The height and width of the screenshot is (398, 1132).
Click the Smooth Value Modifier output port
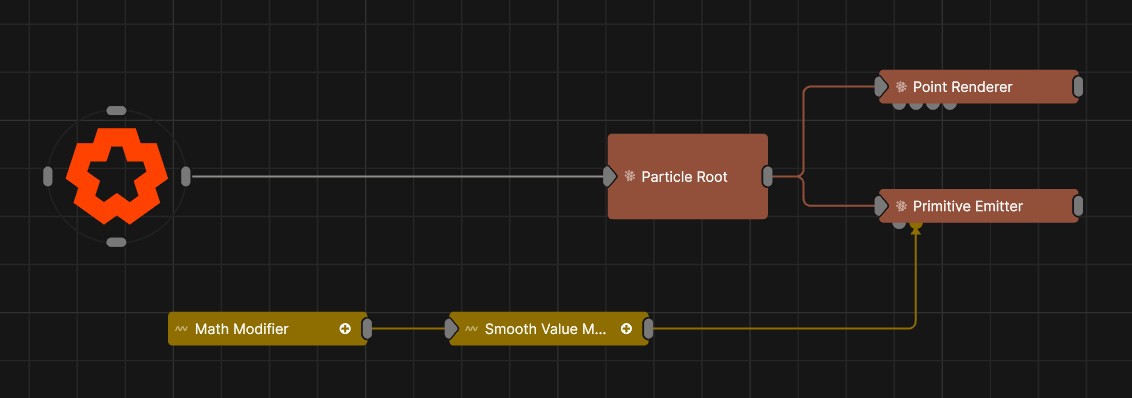tap(648, 329)
